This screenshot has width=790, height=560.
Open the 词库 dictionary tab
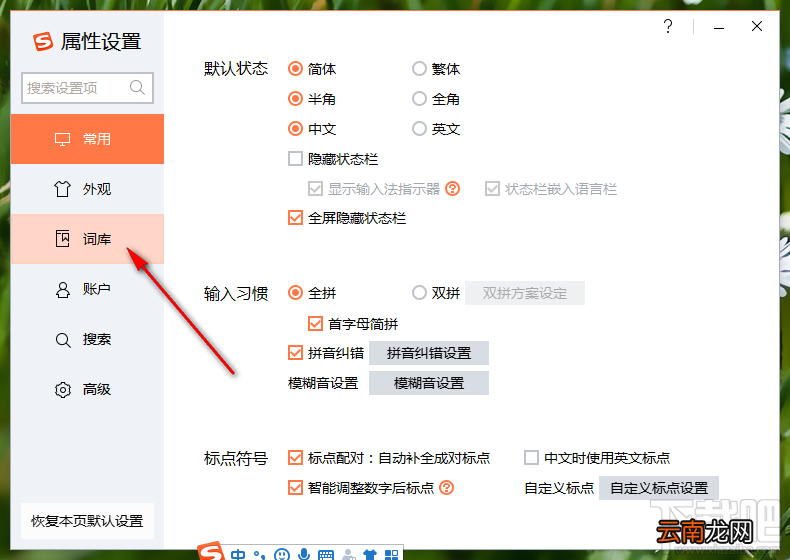click(87, 239)
